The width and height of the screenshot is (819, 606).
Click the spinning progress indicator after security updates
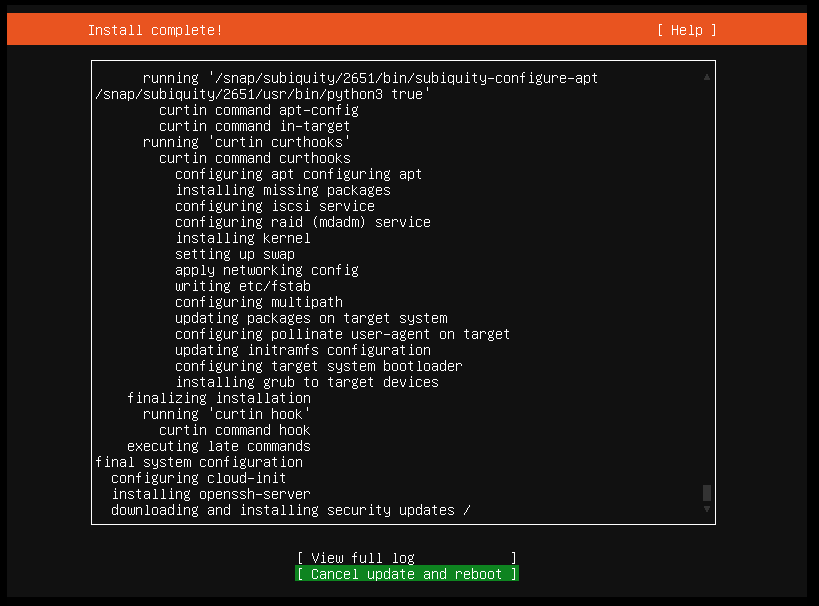coord(467,510)
